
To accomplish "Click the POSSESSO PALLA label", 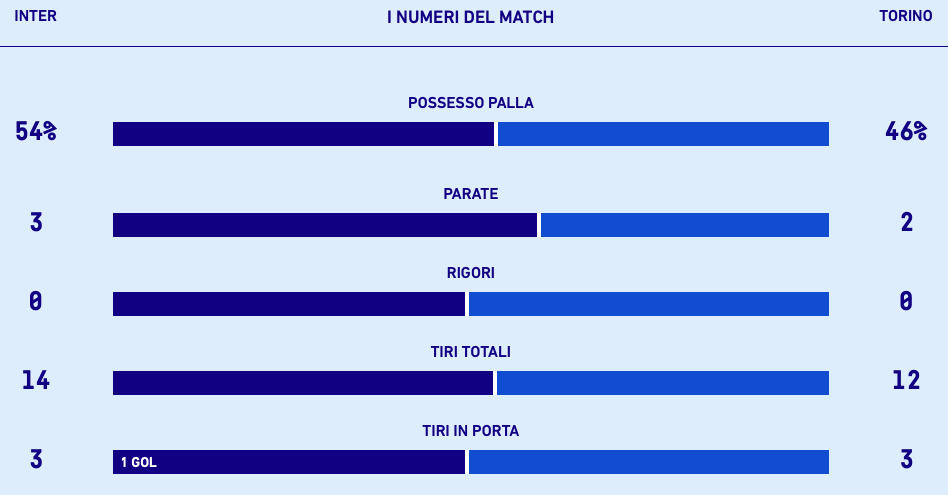I will point(471,103).
